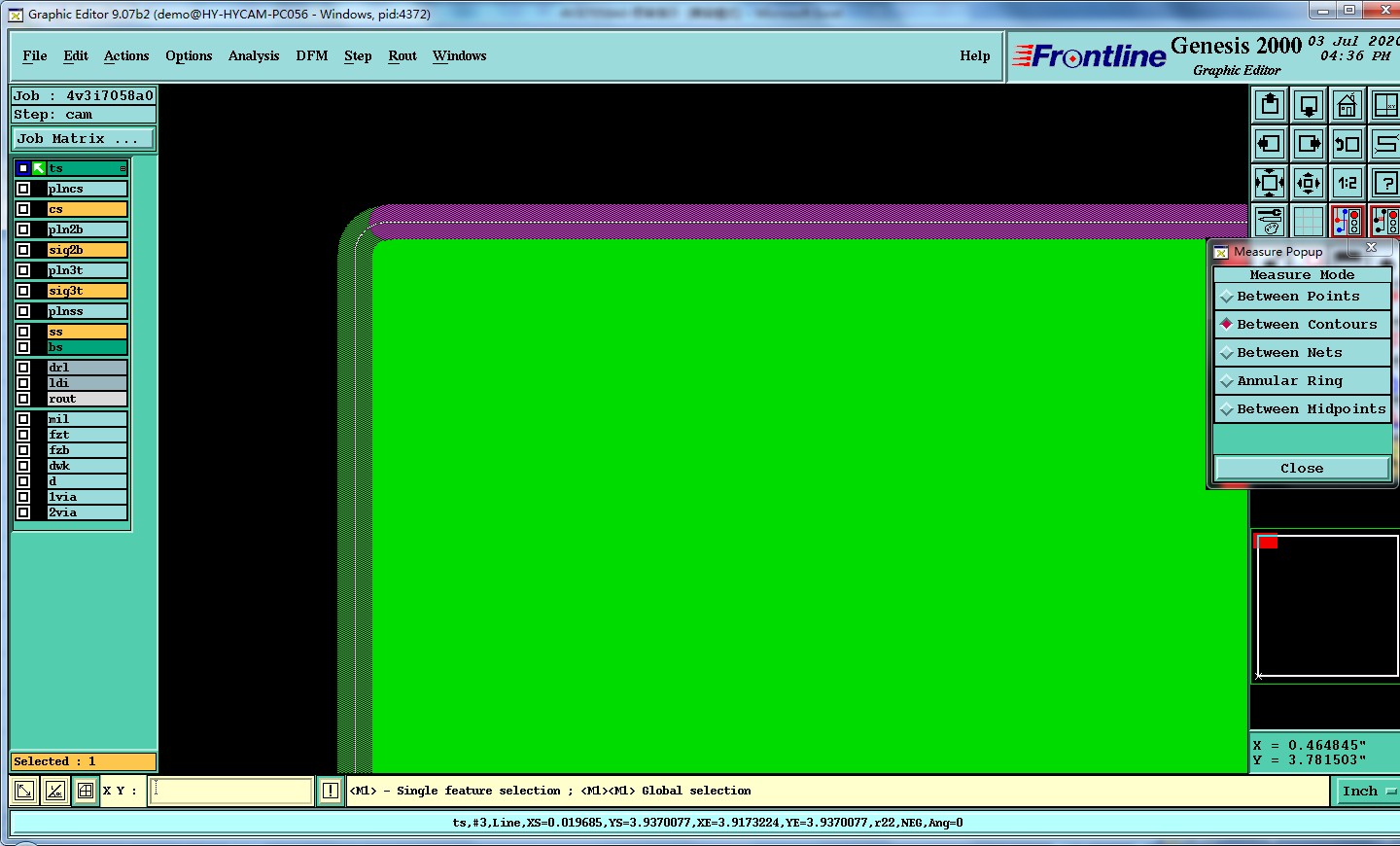This screenshot has height=846, width=1400.
Task: Open the Inch units dropdown
Action: click(1369, 792)
